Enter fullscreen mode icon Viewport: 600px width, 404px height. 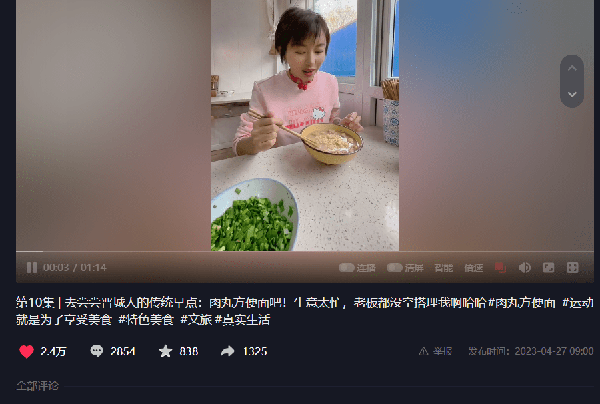click(572, 267)
